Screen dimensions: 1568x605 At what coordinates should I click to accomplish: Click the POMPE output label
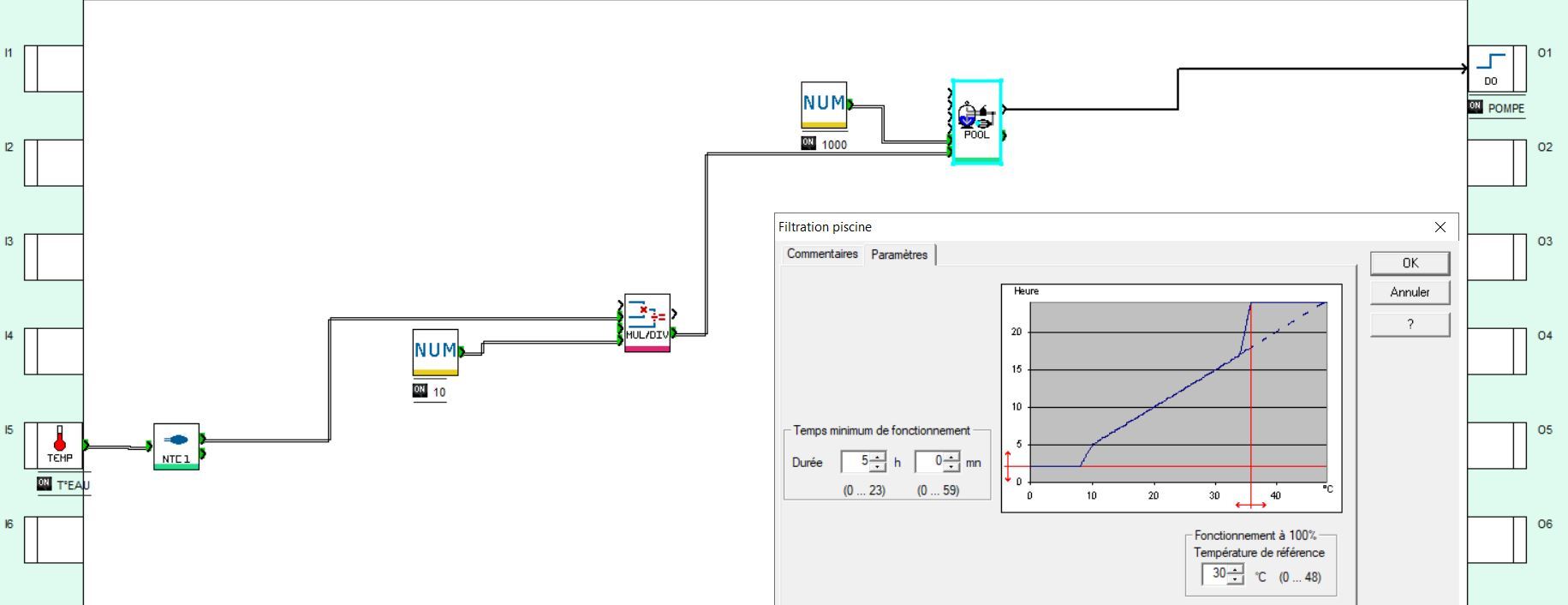(1506, 109)
